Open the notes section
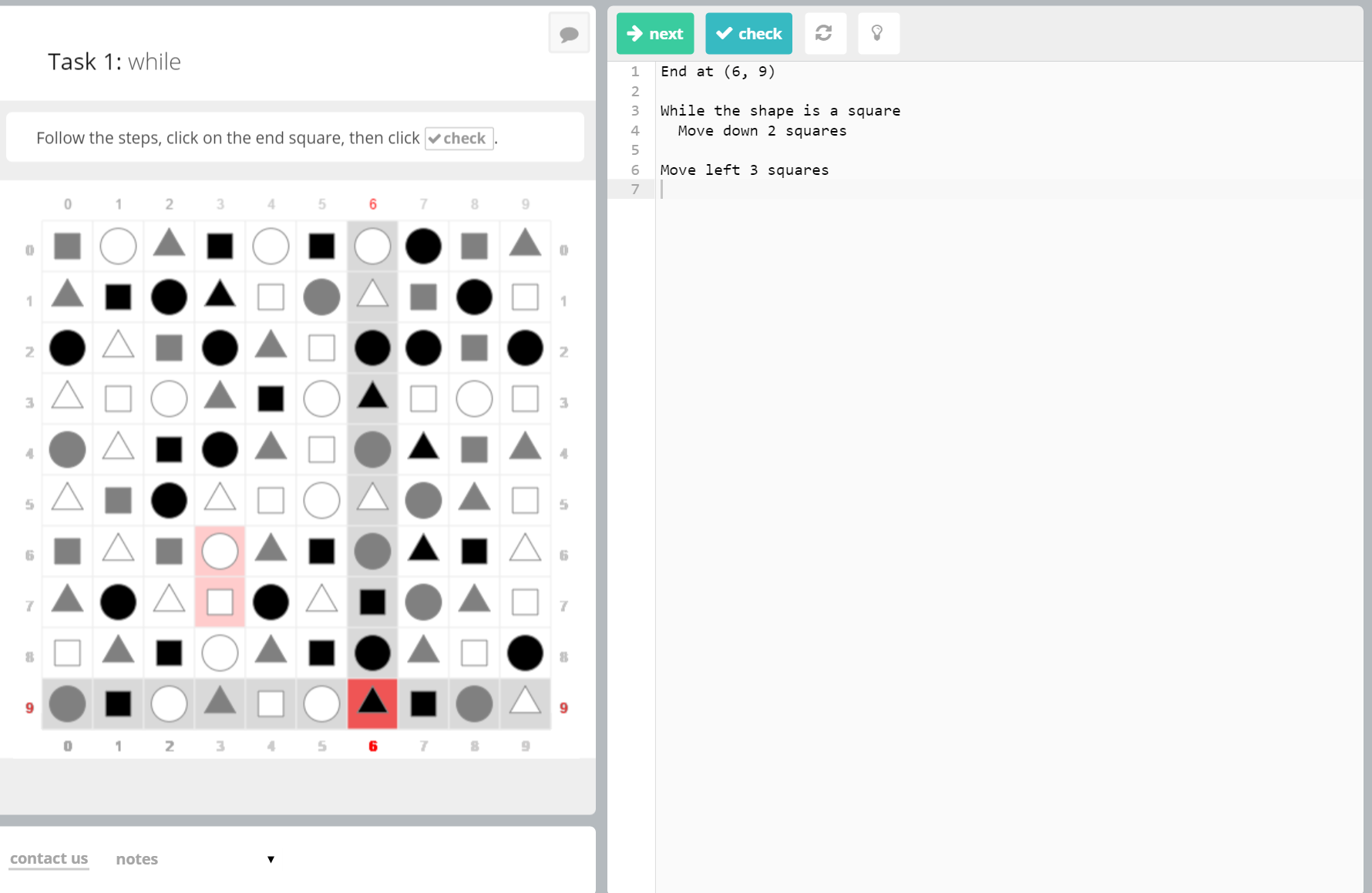 [x=136, y=859]
